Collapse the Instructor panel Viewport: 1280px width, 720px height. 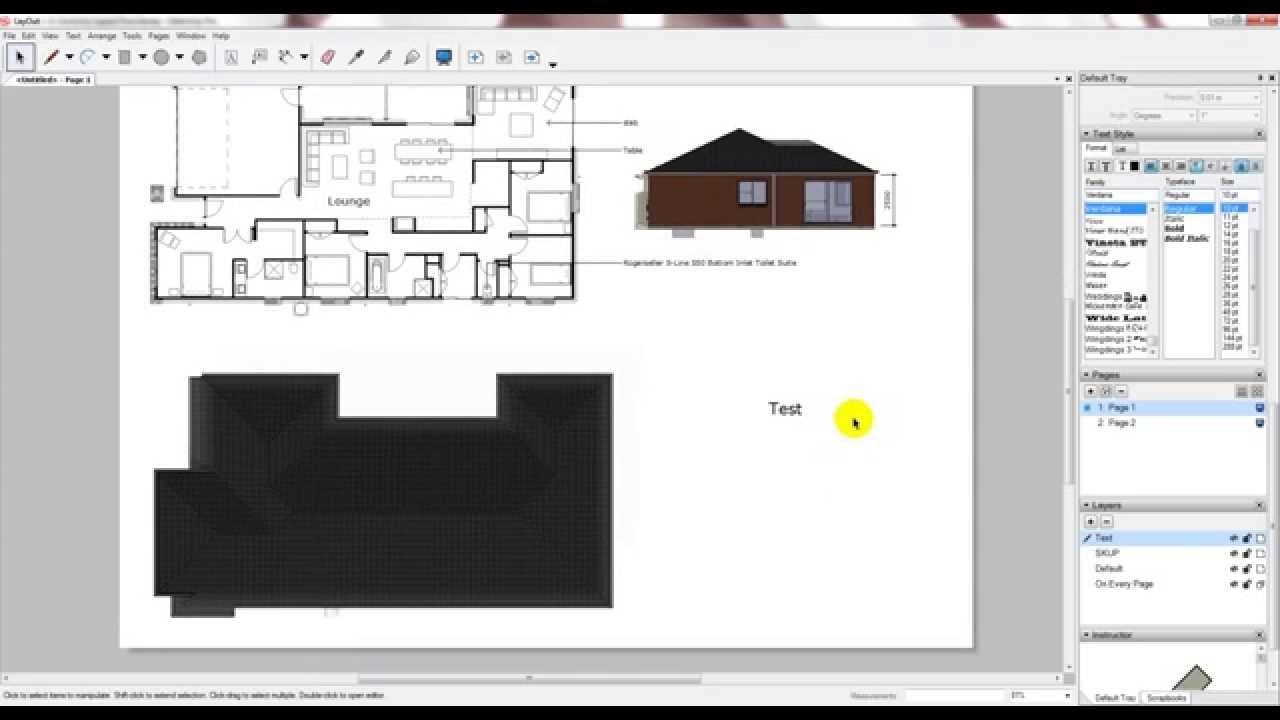tap(1086, 635)
